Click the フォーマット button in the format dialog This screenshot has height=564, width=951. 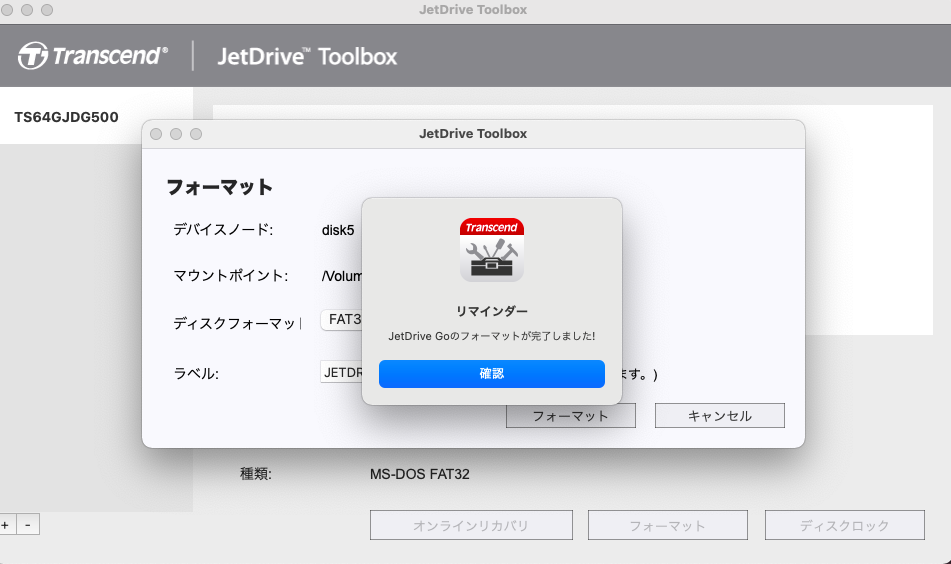(571, 416)
